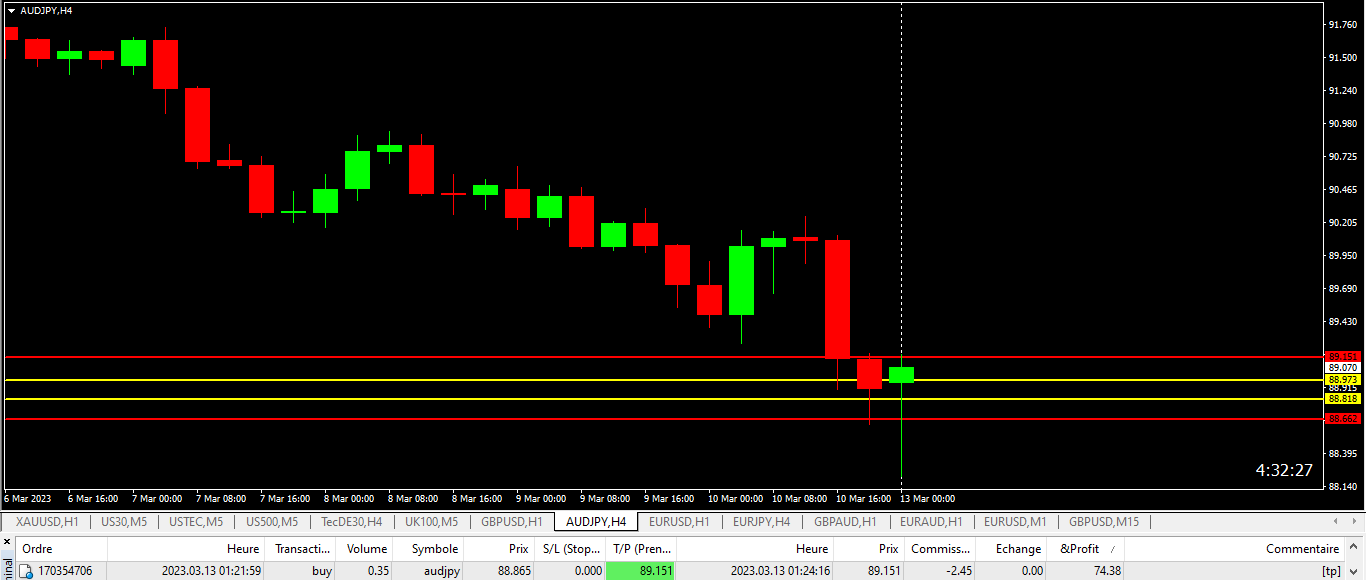Click the 13 Mar 00:00 time axis label
The height and width of the screenshot is (580, 1366).
coord(927,498)
